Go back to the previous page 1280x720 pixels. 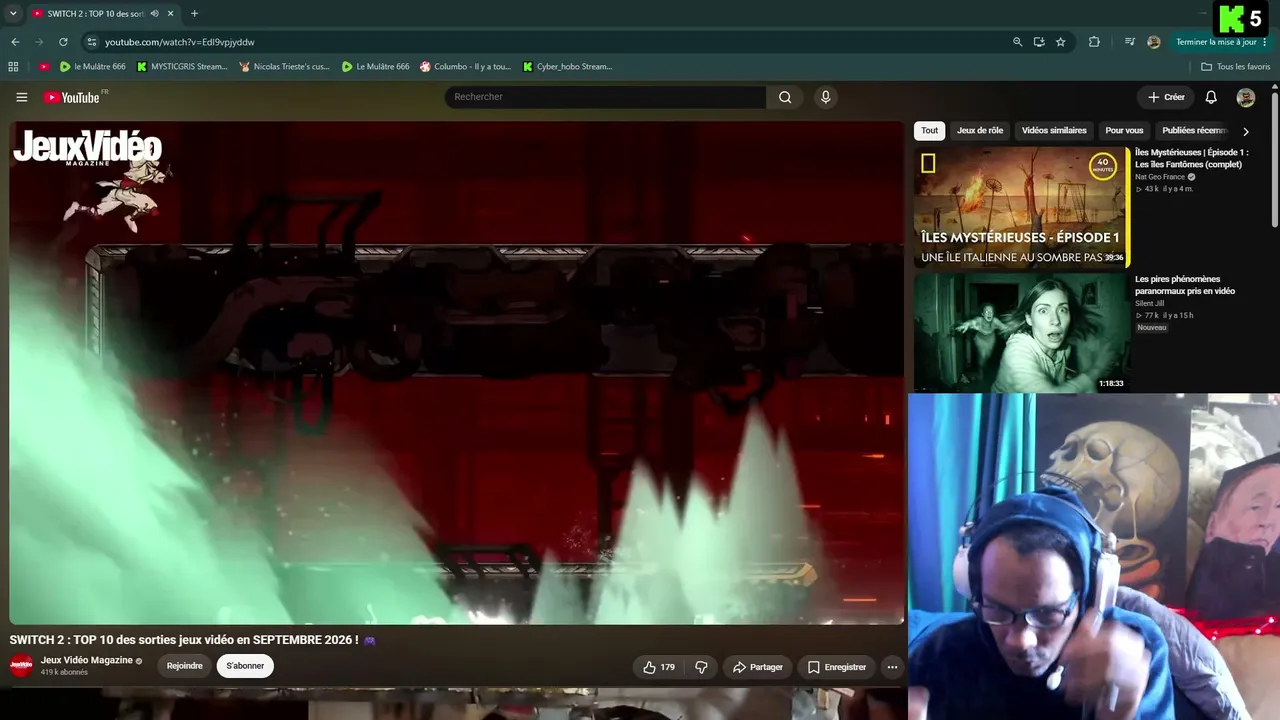15,42
